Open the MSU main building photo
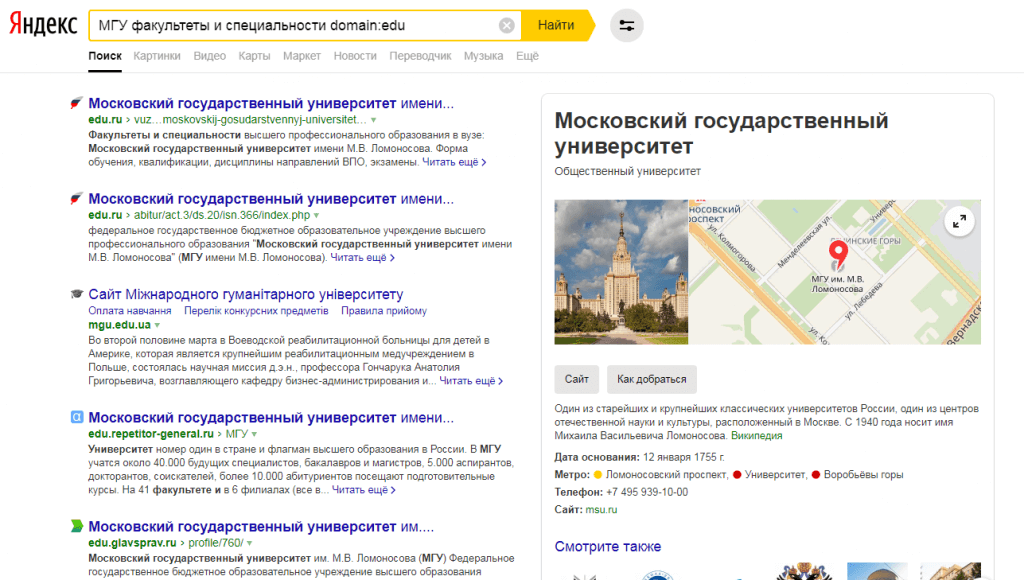This screenshot has width=1024, height=580. (621, 272)
